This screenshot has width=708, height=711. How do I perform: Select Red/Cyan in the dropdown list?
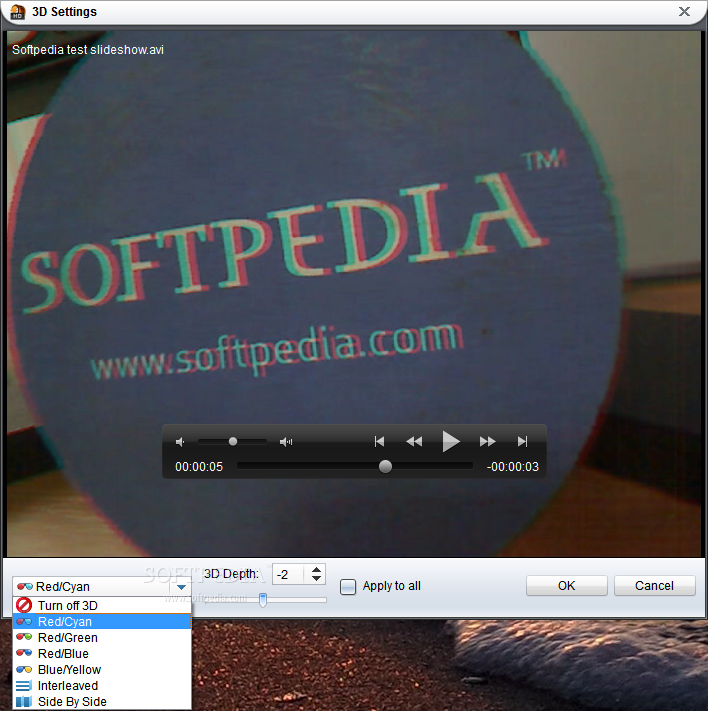(102, 621)
